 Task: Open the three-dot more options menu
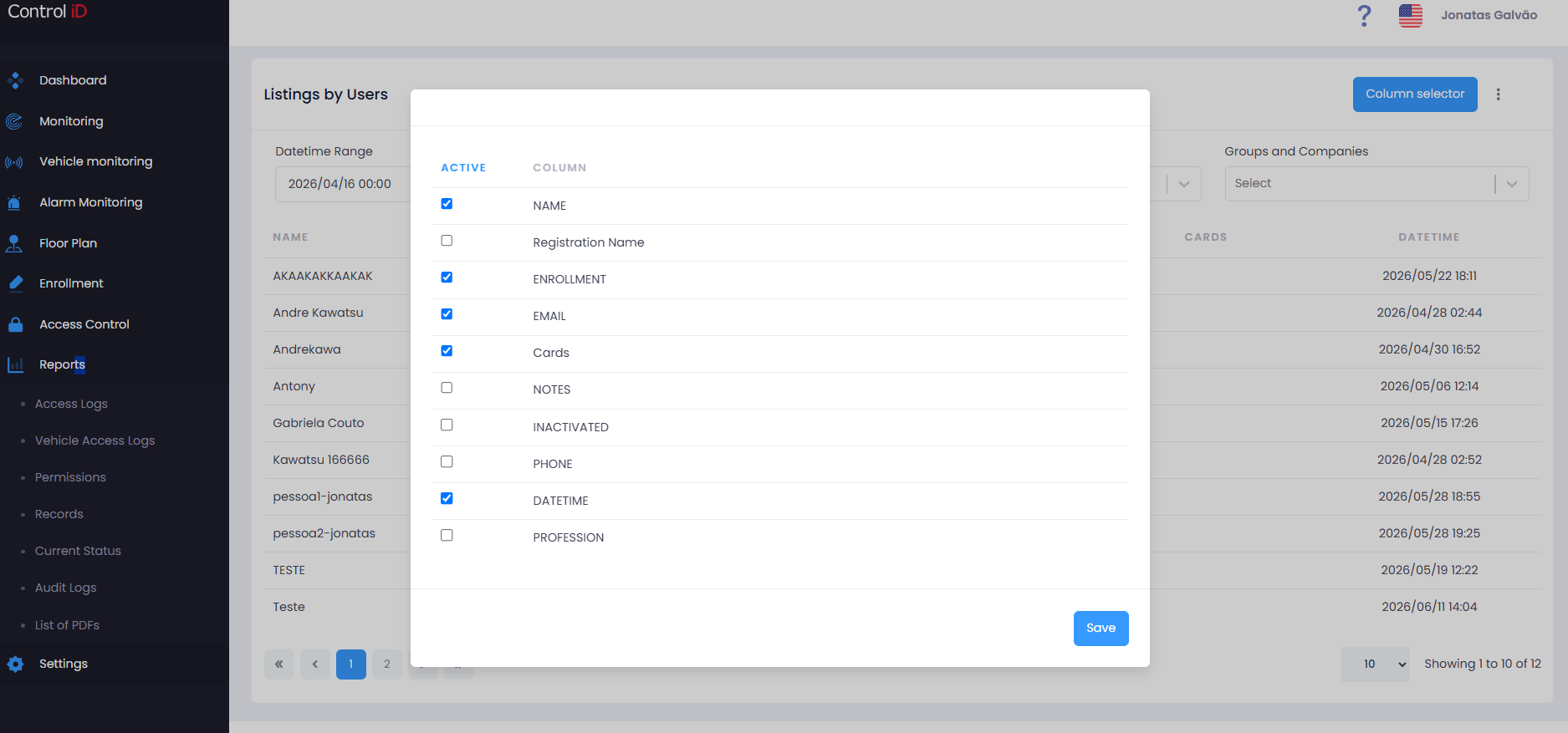coord(1499,94)
